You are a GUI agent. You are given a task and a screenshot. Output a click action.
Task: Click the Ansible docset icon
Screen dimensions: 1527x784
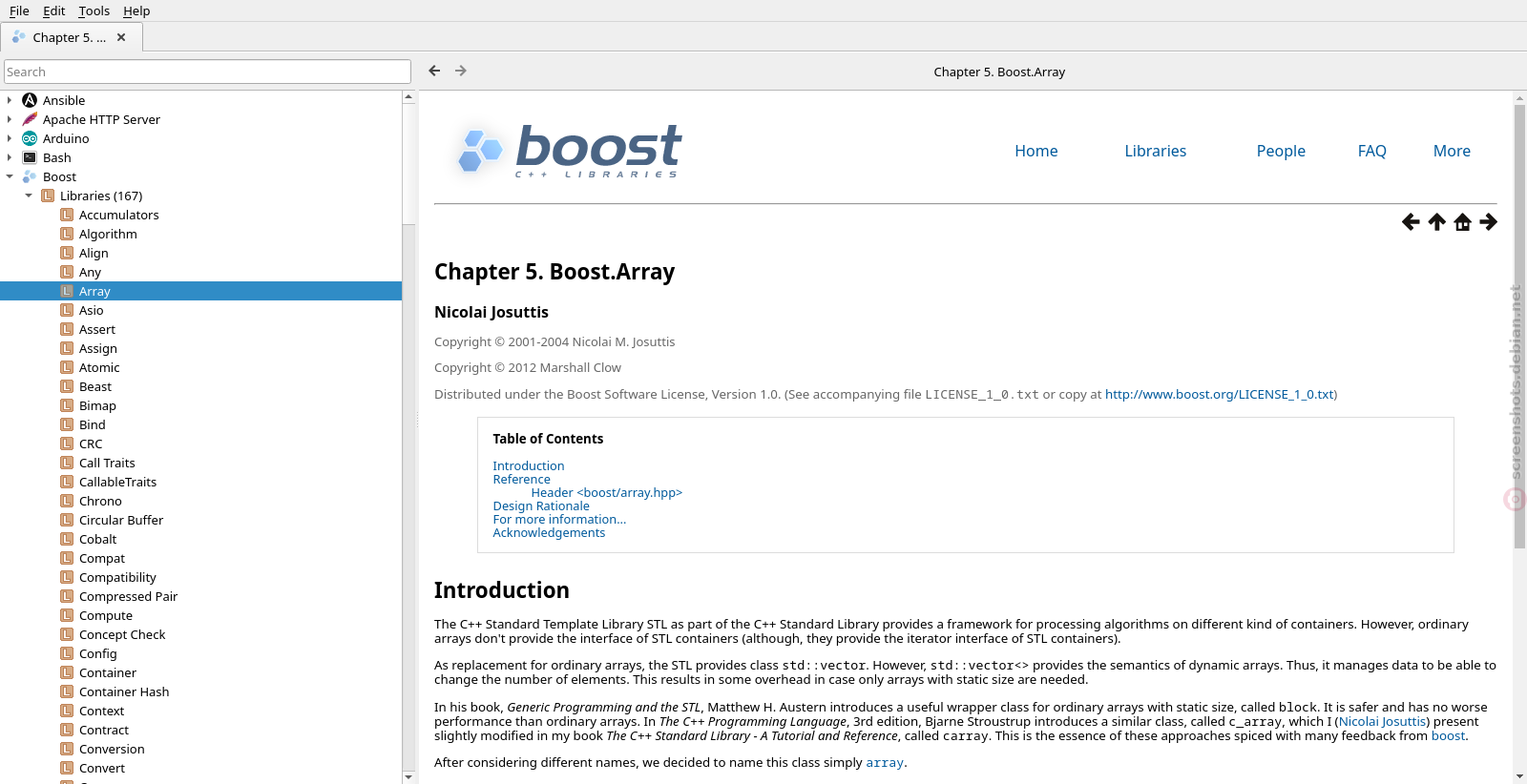(x=30, y=100)
